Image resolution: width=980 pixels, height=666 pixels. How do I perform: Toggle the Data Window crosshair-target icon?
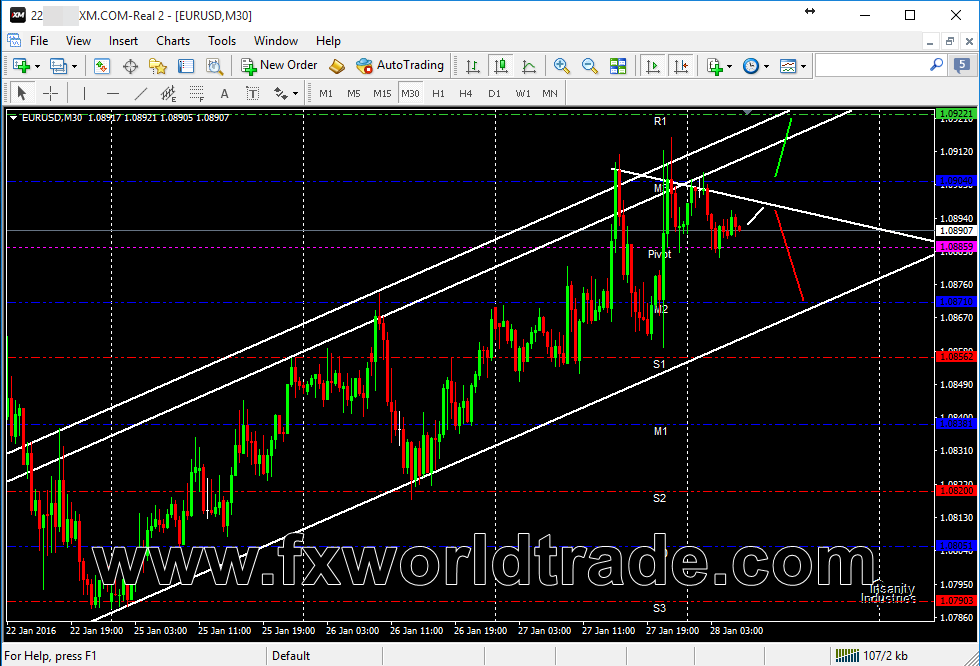coord(130,66)
